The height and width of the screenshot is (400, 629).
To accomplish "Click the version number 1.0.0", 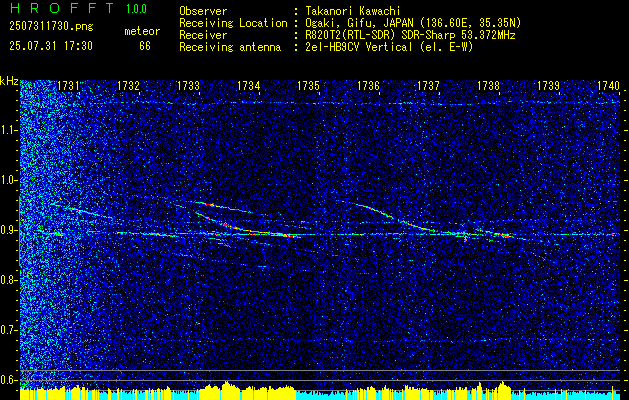I will click(136, 8).
